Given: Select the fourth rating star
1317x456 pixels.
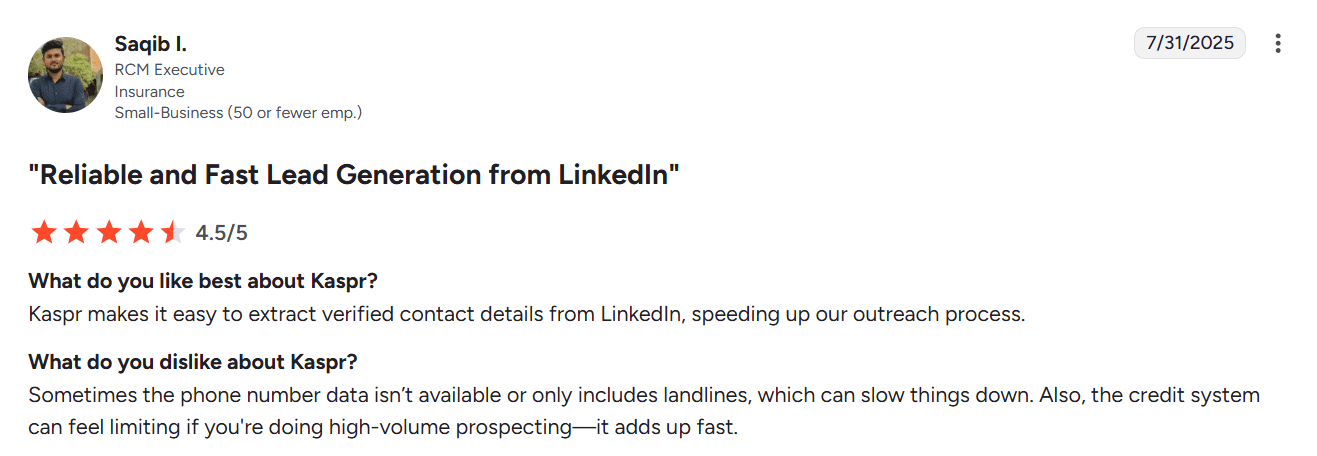Looking at the screenshot, I should click(140, 233).
